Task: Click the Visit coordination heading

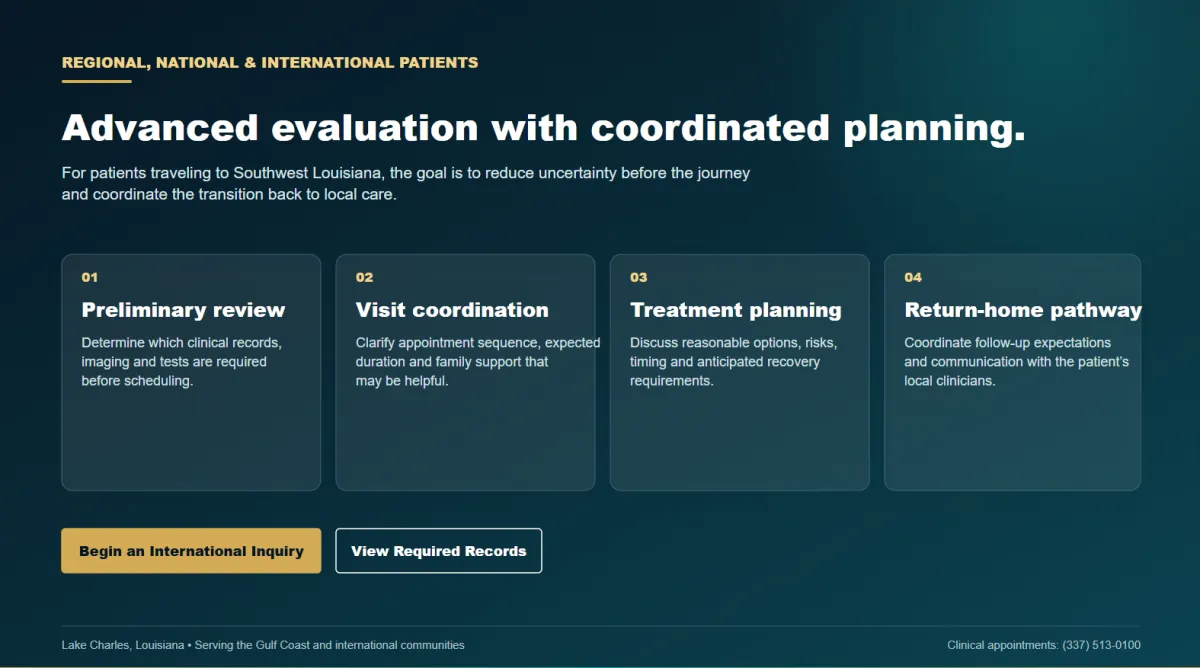Action: (x=452, y=310)
